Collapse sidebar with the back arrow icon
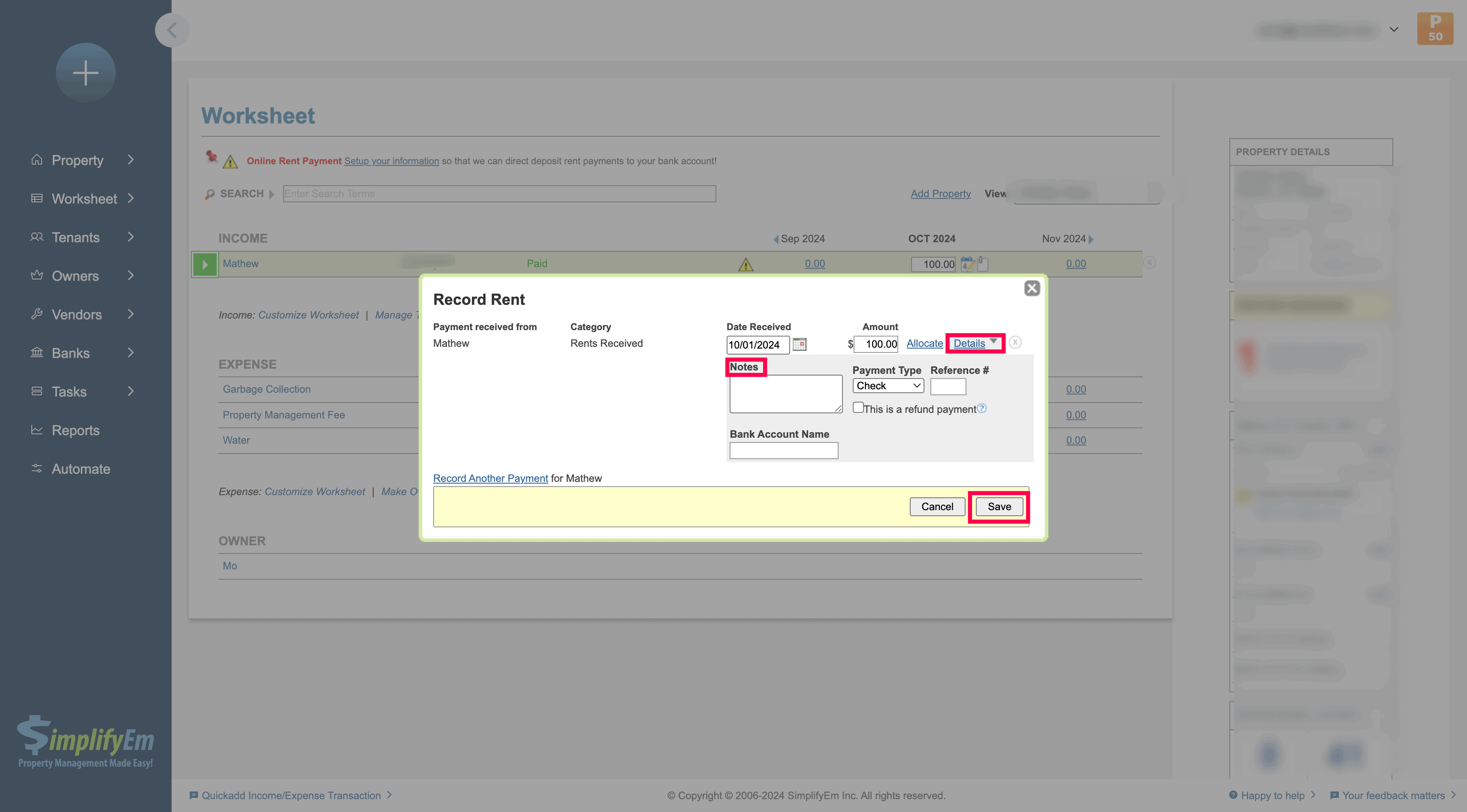Image resolution: width=1467 pixels, height=812 pixels. point(172,30)
